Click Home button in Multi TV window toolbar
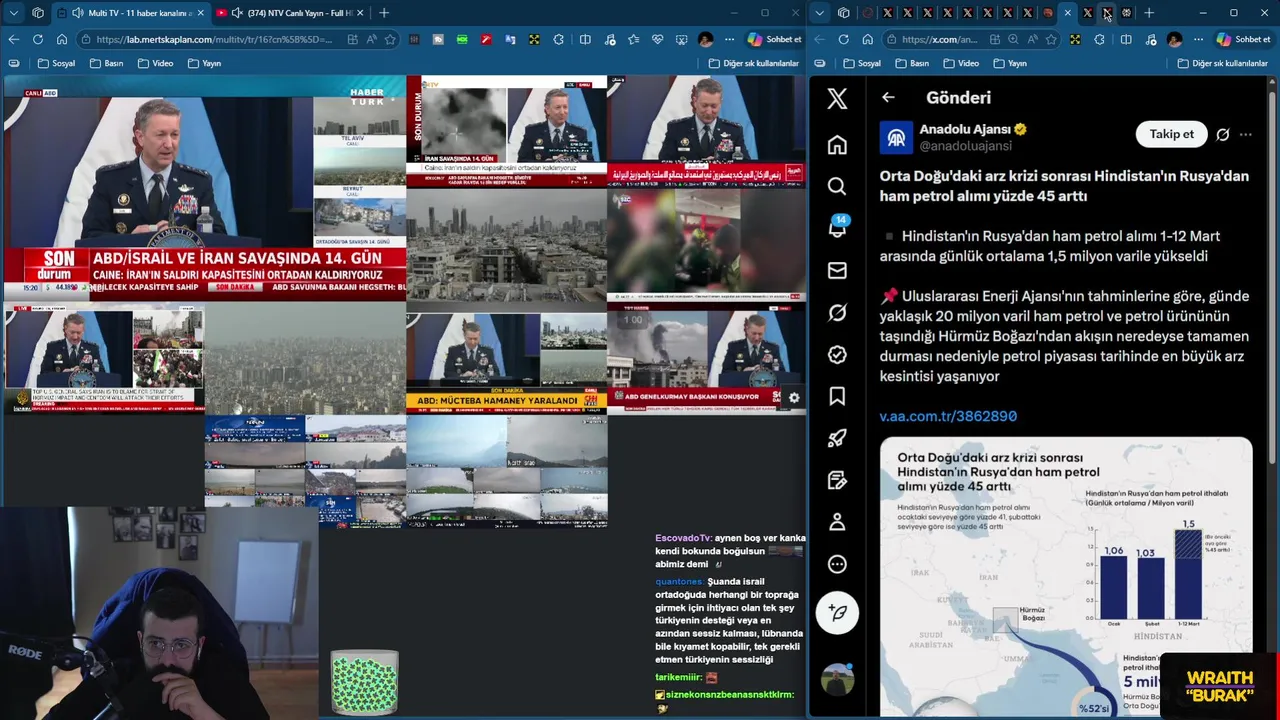This screenshot has width=1280, height=720. click(61, 39)
